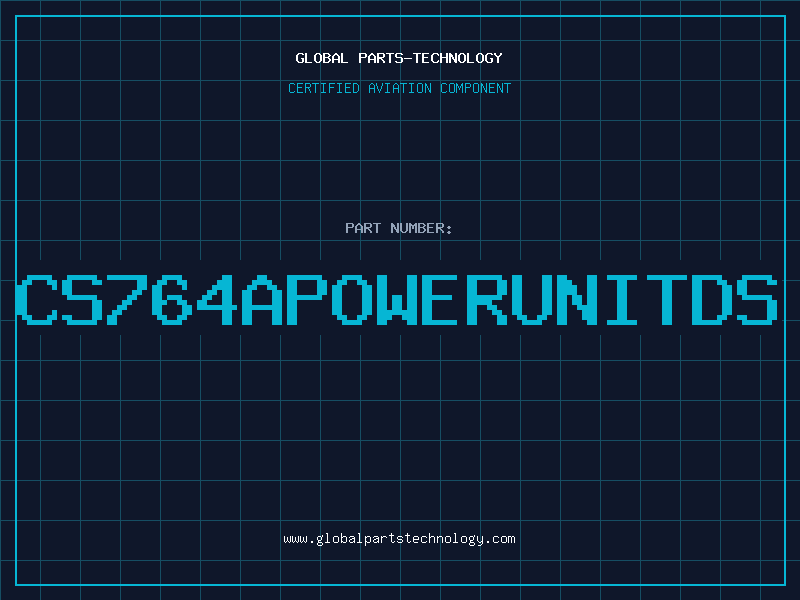The width and height of the screenshot is (800, 600).
Task: Click the PART NUMBER: label
Action: 399,228
